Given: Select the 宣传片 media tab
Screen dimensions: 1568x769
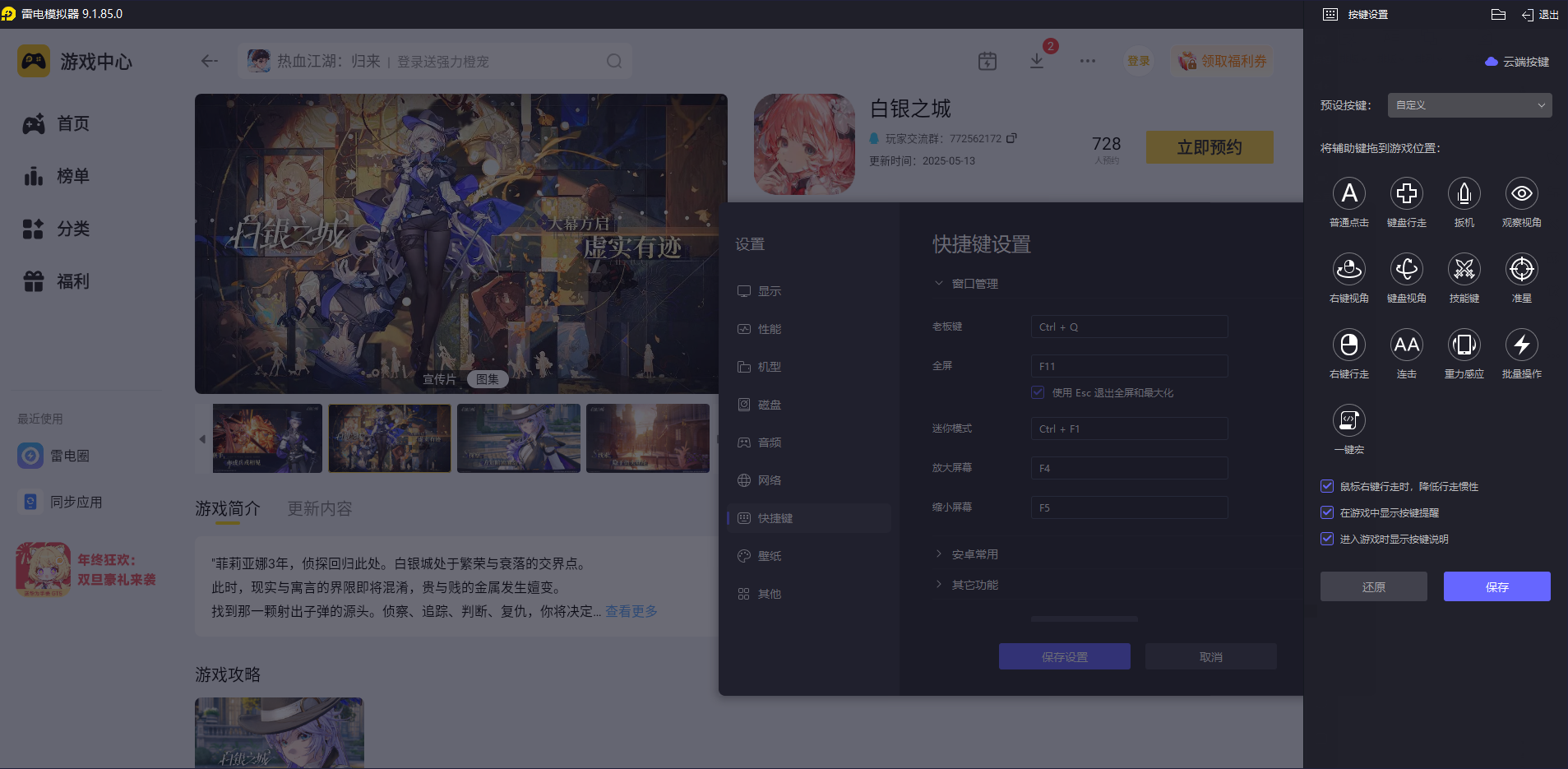Looking at the screenshot, I should click(439, 379).
